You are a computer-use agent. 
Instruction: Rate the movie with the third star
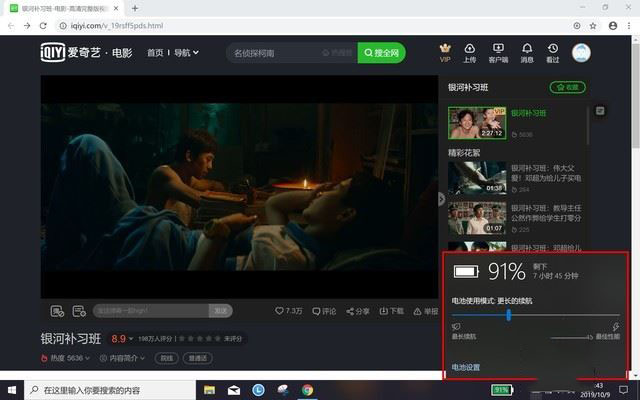coord(200,338)
